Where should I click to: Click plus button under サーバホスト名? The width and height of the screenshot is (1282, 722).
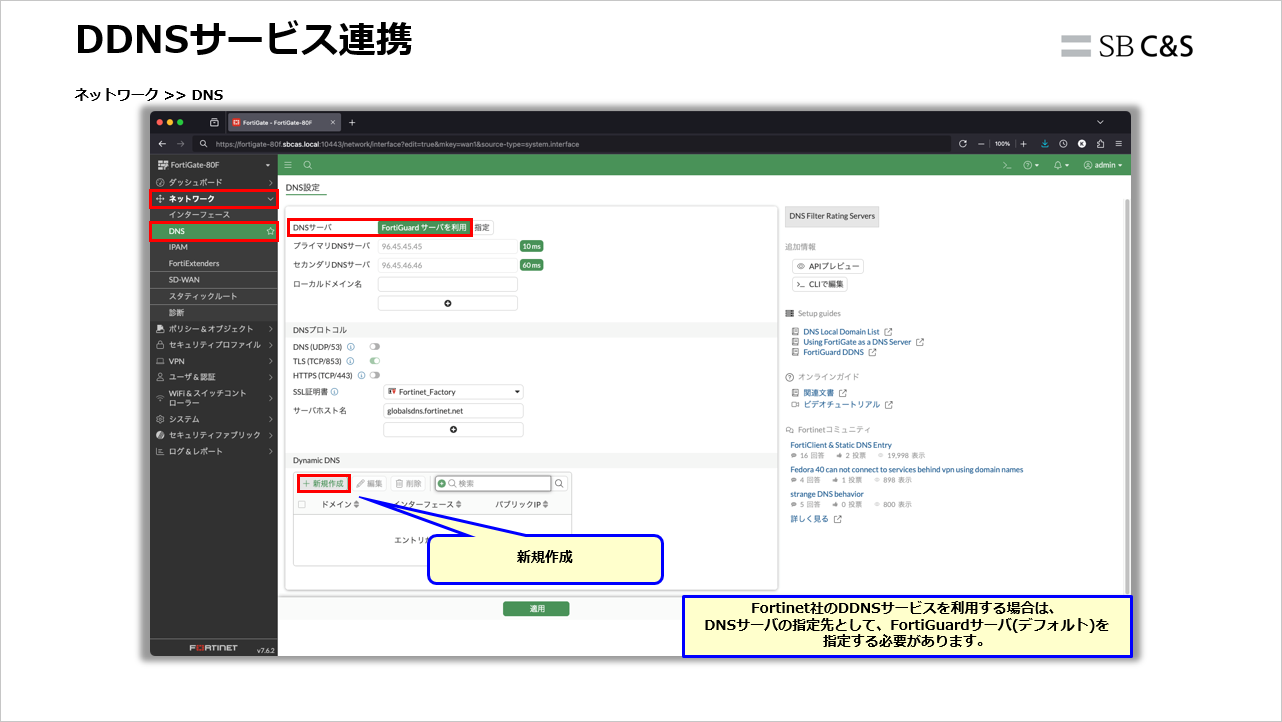(453, 430)
